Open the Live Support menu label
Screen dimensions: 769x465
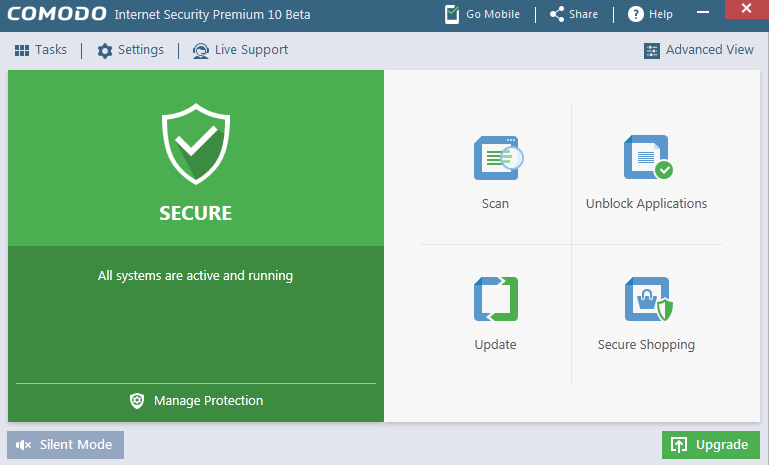coord(251,50)
